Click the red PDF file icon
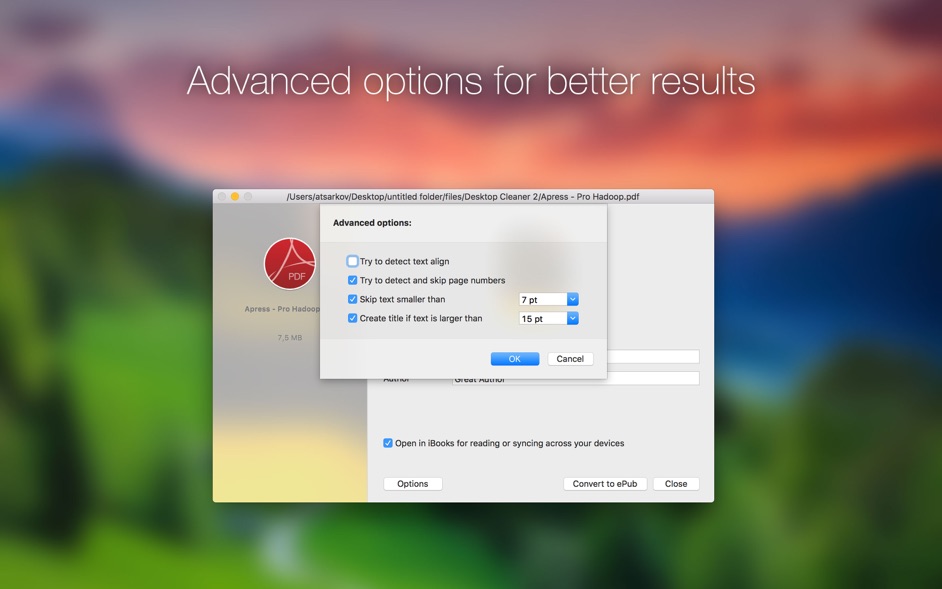The width and height of the screenshot is (942, 589). point(290,264)
